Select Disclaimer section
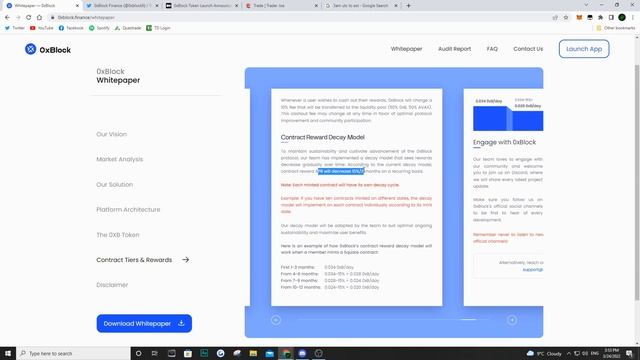Screen dimensions: 640x360 coord(112,285)
